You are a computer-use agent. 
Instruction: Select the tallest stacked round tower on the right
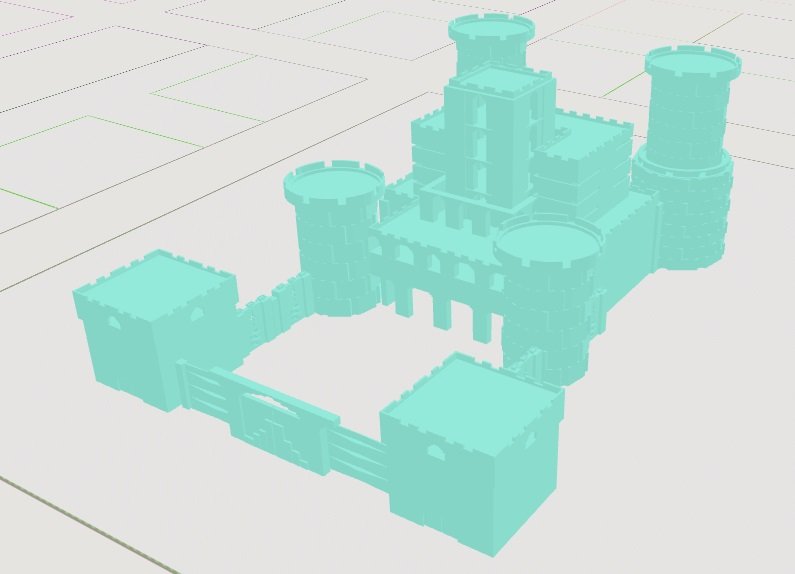tap(684, 157)
